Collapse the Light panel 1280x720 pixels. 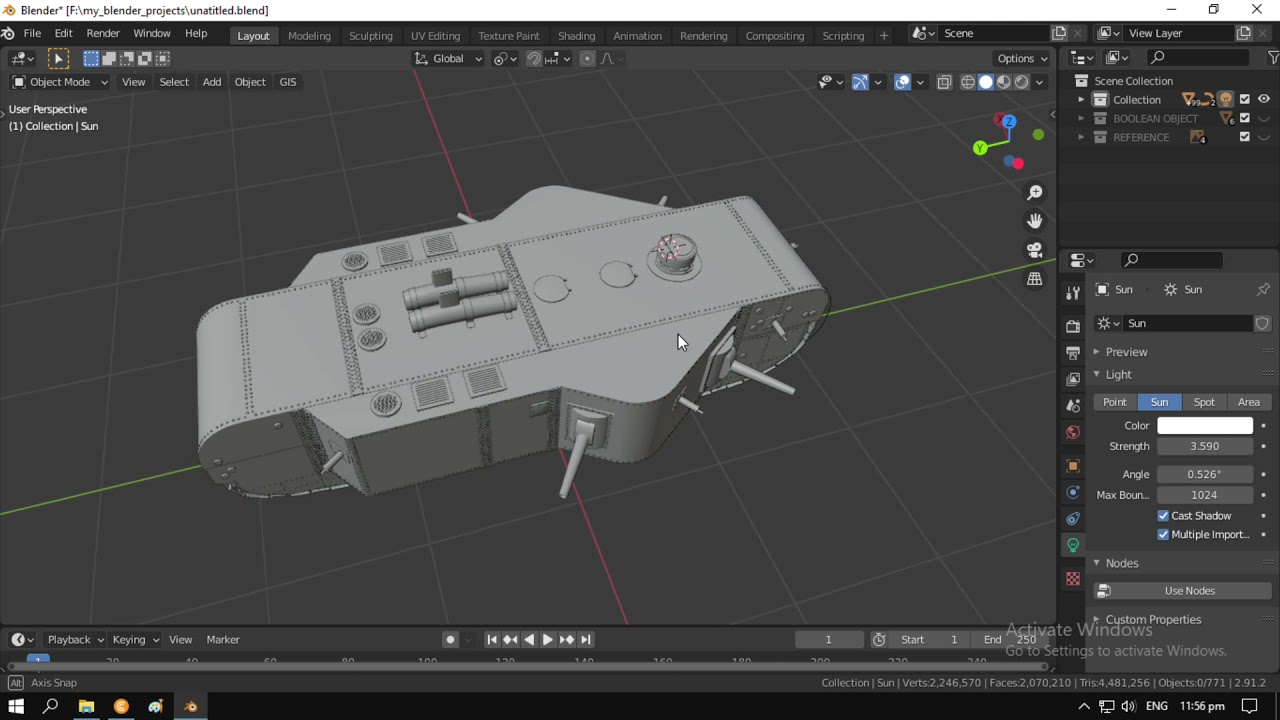click(1118, 375)
